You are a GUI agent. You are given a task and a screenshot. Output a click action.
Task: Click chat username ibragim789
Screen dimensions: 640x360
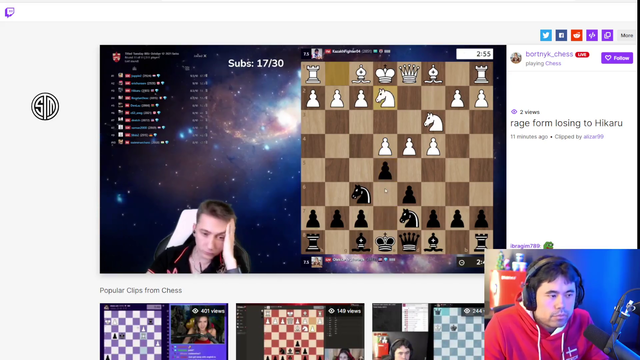point(525,246)
